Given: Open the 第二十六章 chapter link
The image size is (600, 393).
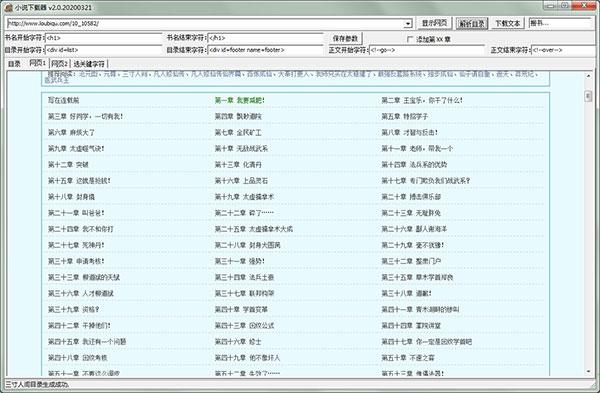Looking at the screenshot, I should pos(414,229).
